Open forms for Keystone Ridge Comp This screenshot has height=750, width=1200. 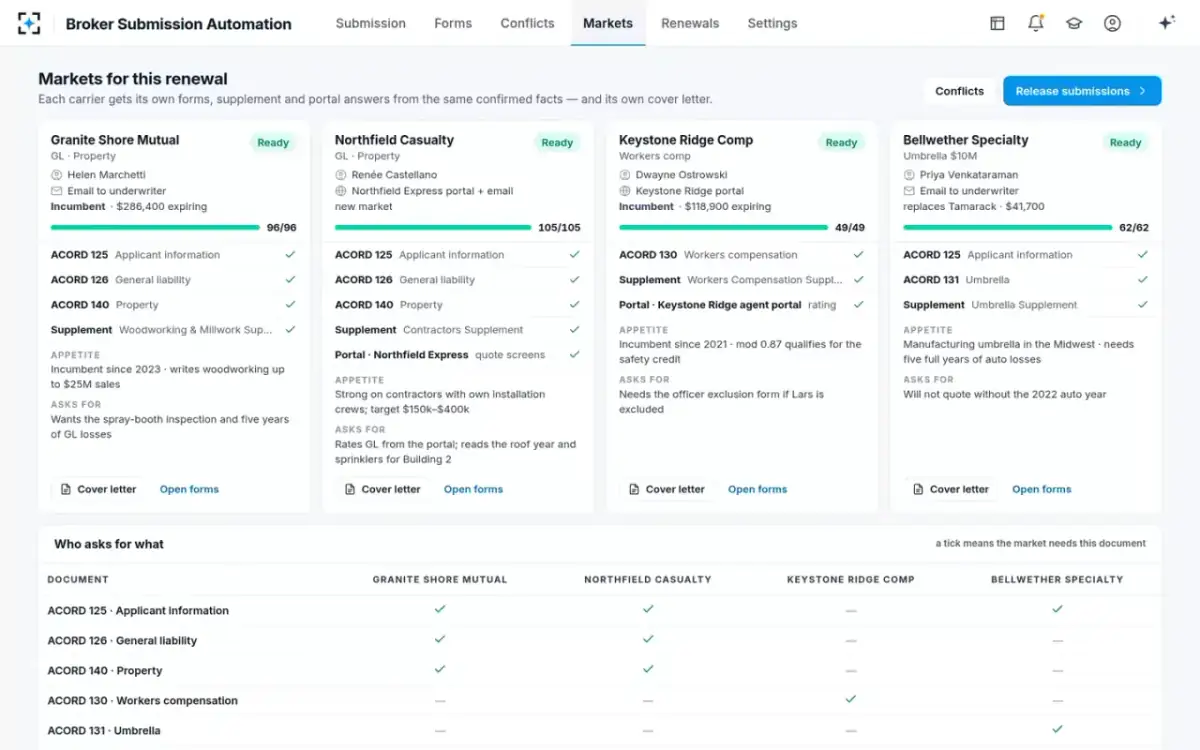(x=757, y=489)
